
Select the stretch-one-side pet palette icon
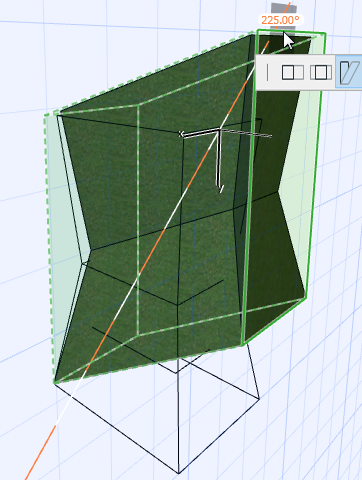click(292, 72)
